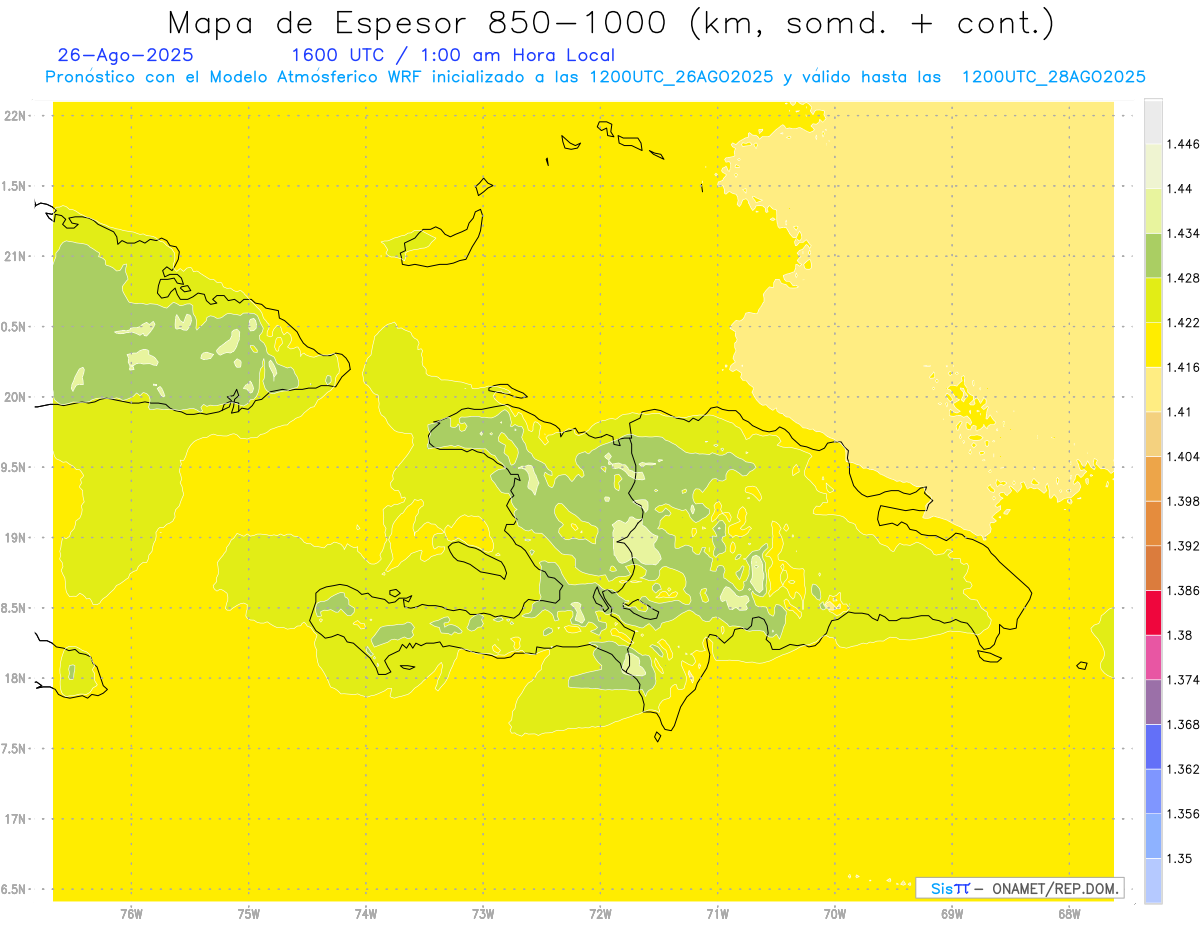Click the legend value "1.374"
The height and width of the screenshot is (927, 1200).
(x=1183, y=680)
